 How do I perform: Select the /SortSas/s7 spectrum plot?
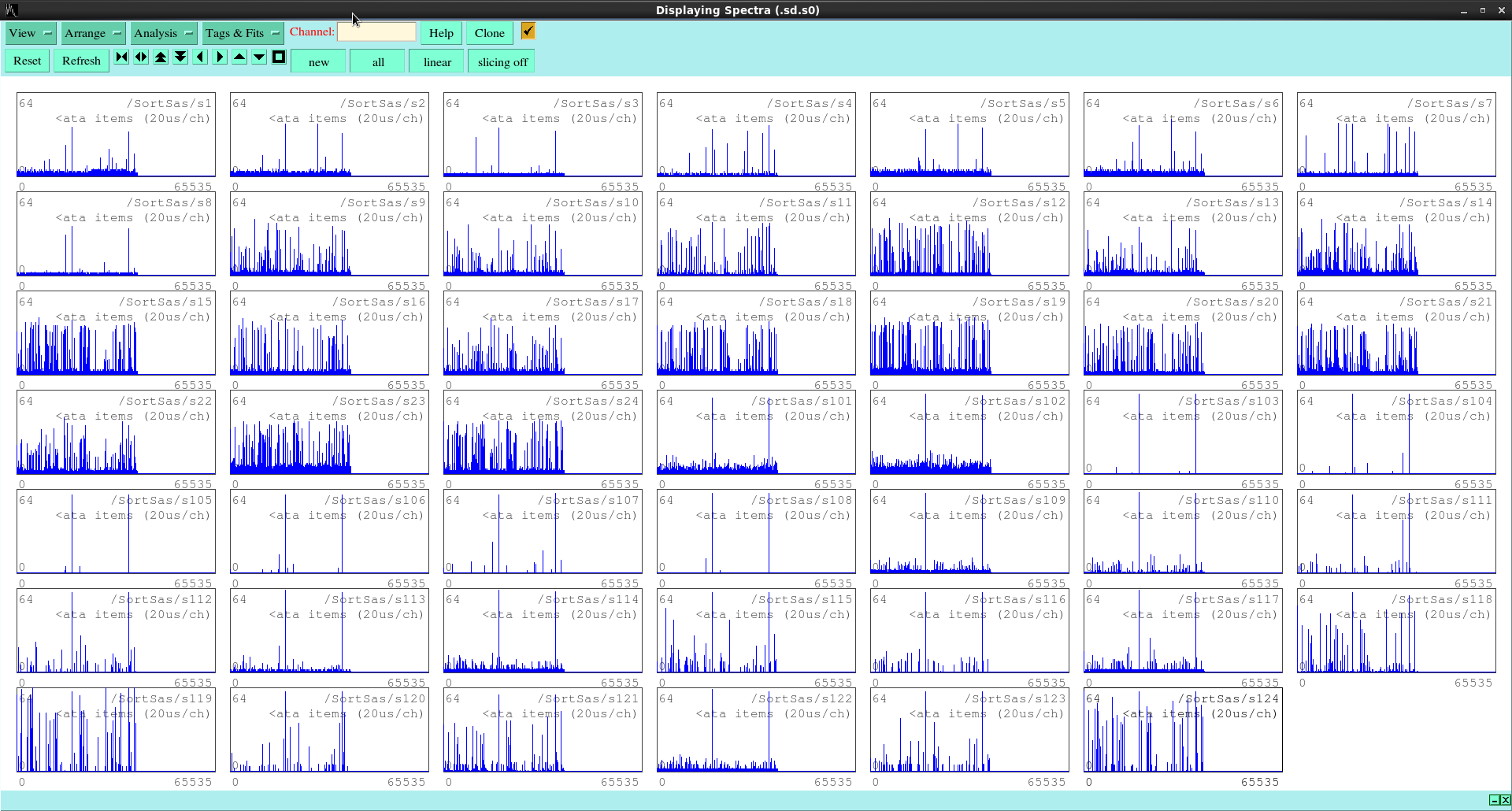pyautogui.click(x=1396, y=135)
